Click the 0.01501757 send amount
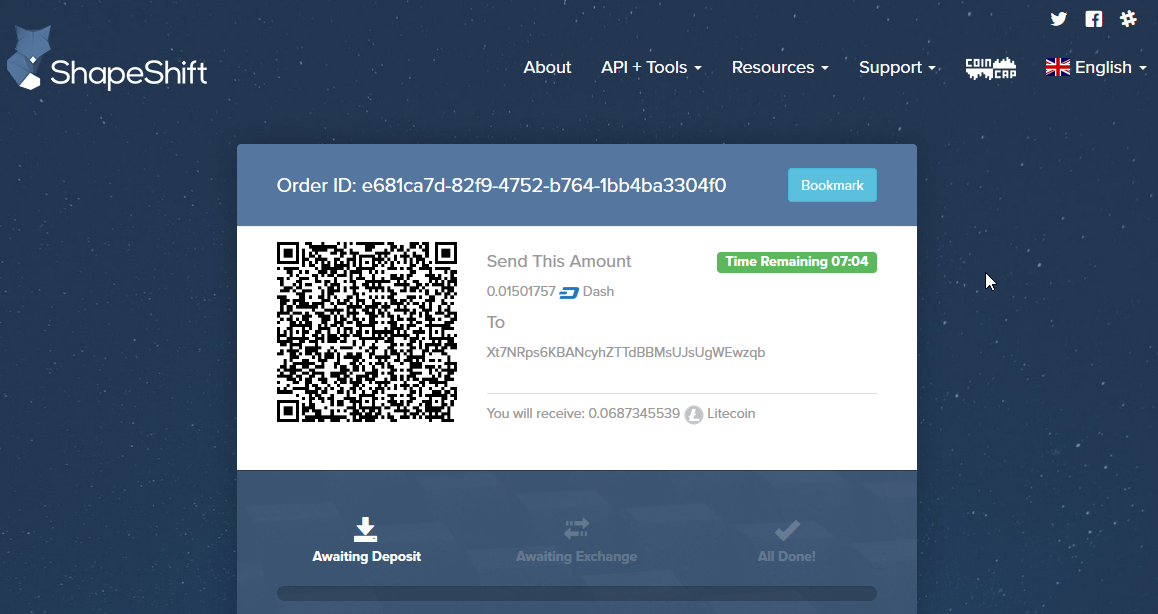 pos(521,291)
